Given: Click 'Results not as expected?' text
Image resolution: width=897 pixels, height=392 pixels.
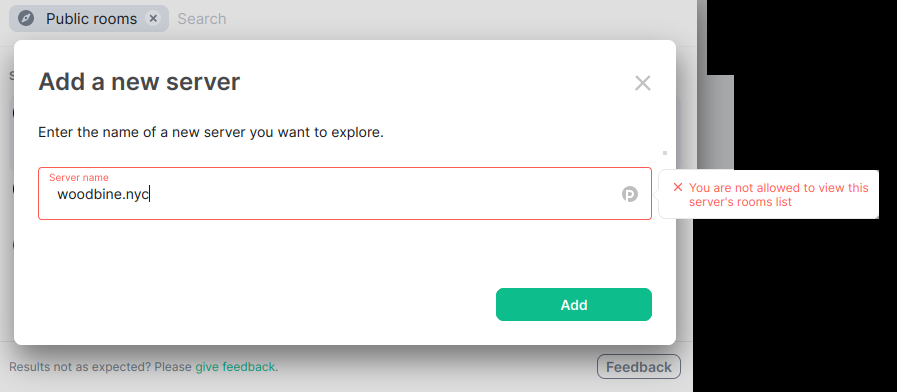Looking at the screenshot, I should (100, 367).
